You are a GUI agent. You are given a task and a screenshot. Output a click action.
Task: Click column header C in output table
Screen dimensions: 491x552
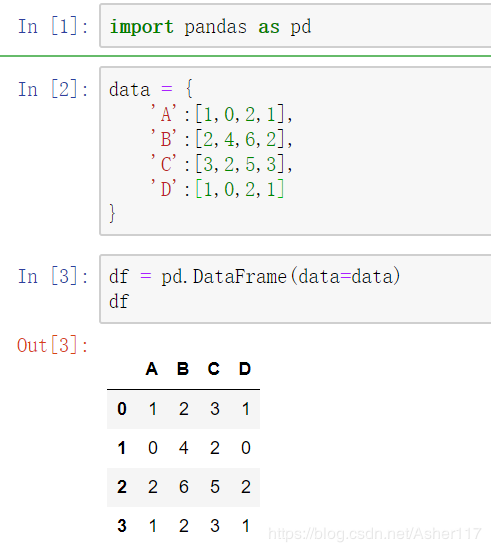[214, 369]
